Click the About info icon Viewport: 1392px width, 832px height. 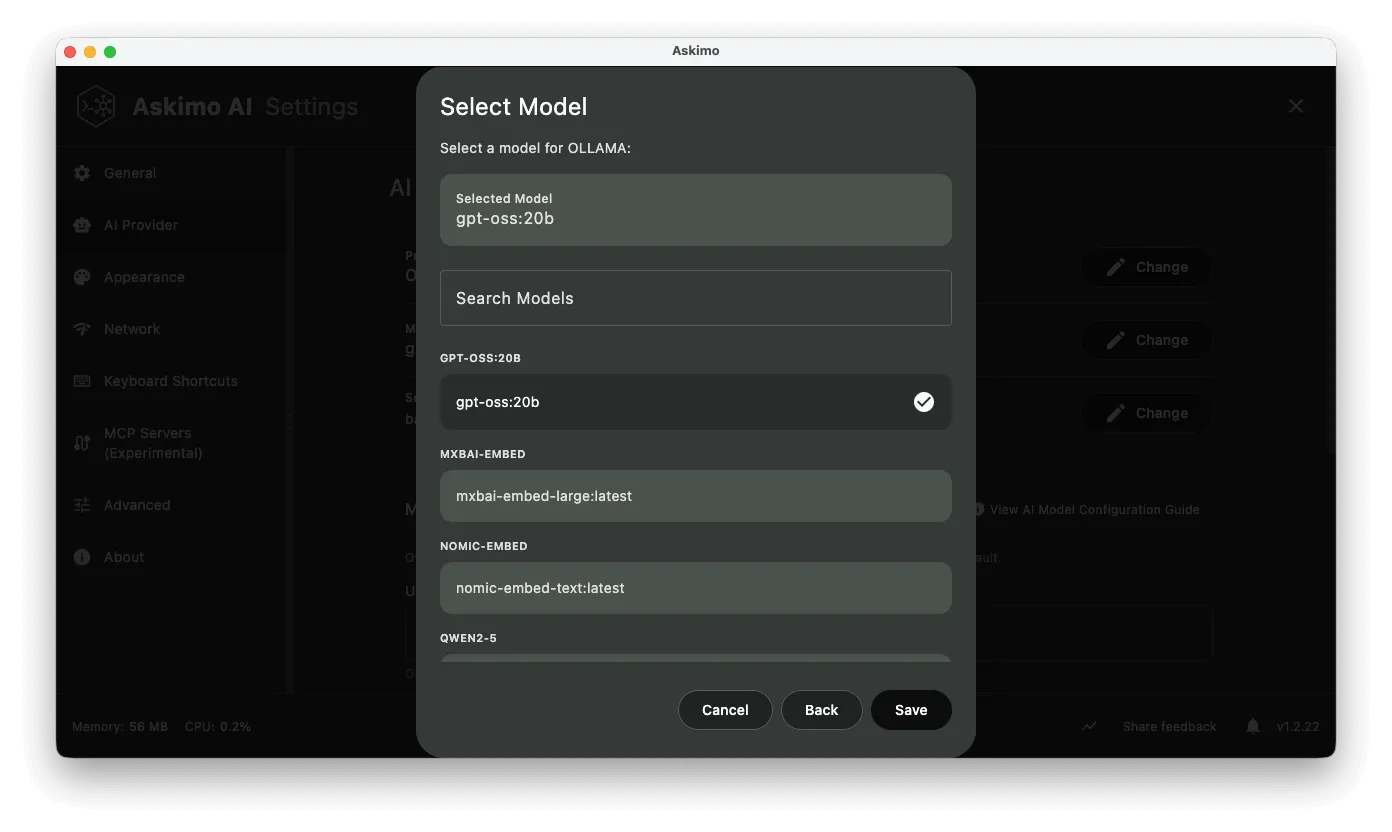click(82, 557)
